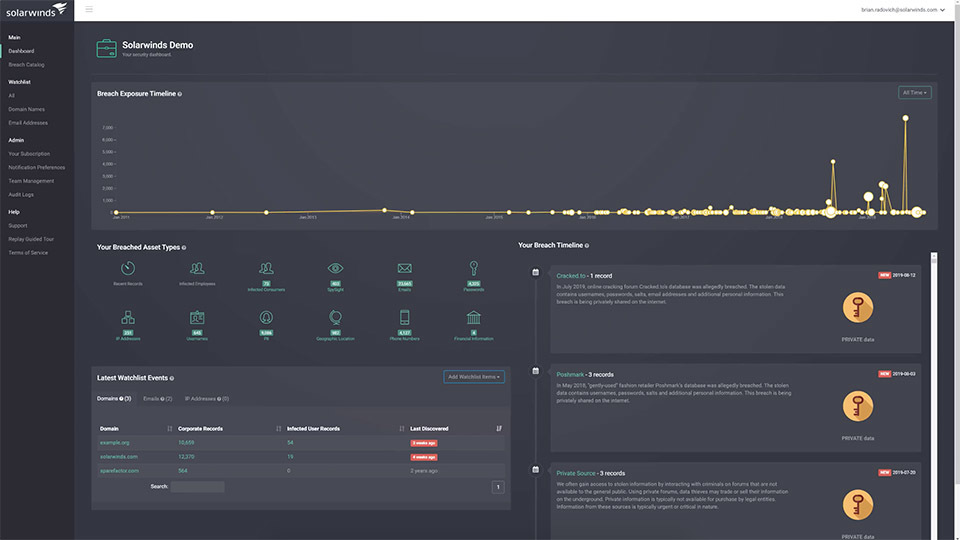Click the info icon next to Your Breached Asset Types
The width and height of the screenshot is (960, 540).
click(x=184, y=247)
